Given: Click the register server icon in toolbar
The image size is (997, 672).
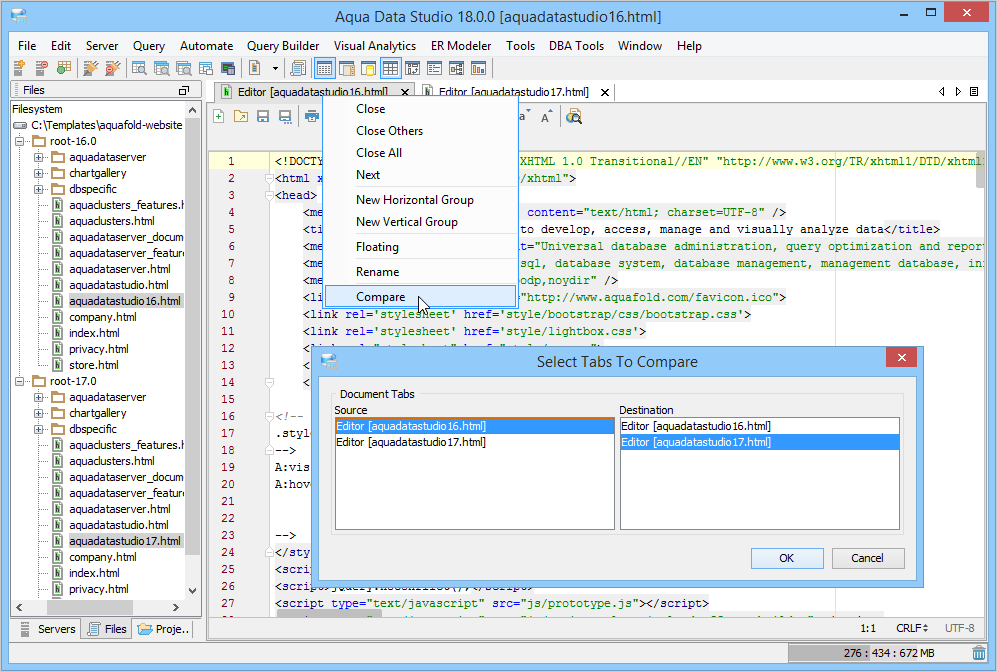Looking at the screenshot, I should point(19,68).
